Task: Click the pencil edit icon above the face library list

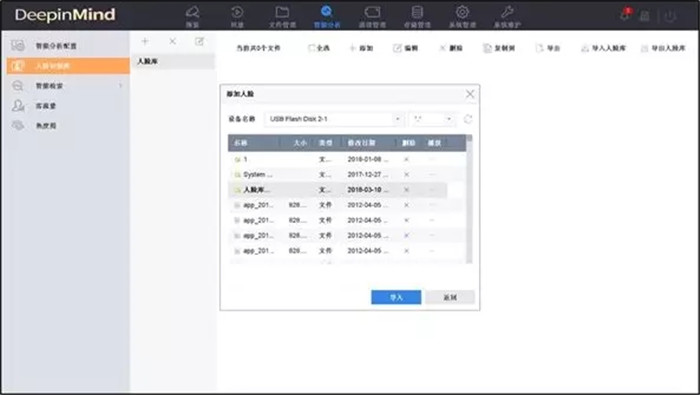Action: [x=199, y=42]
